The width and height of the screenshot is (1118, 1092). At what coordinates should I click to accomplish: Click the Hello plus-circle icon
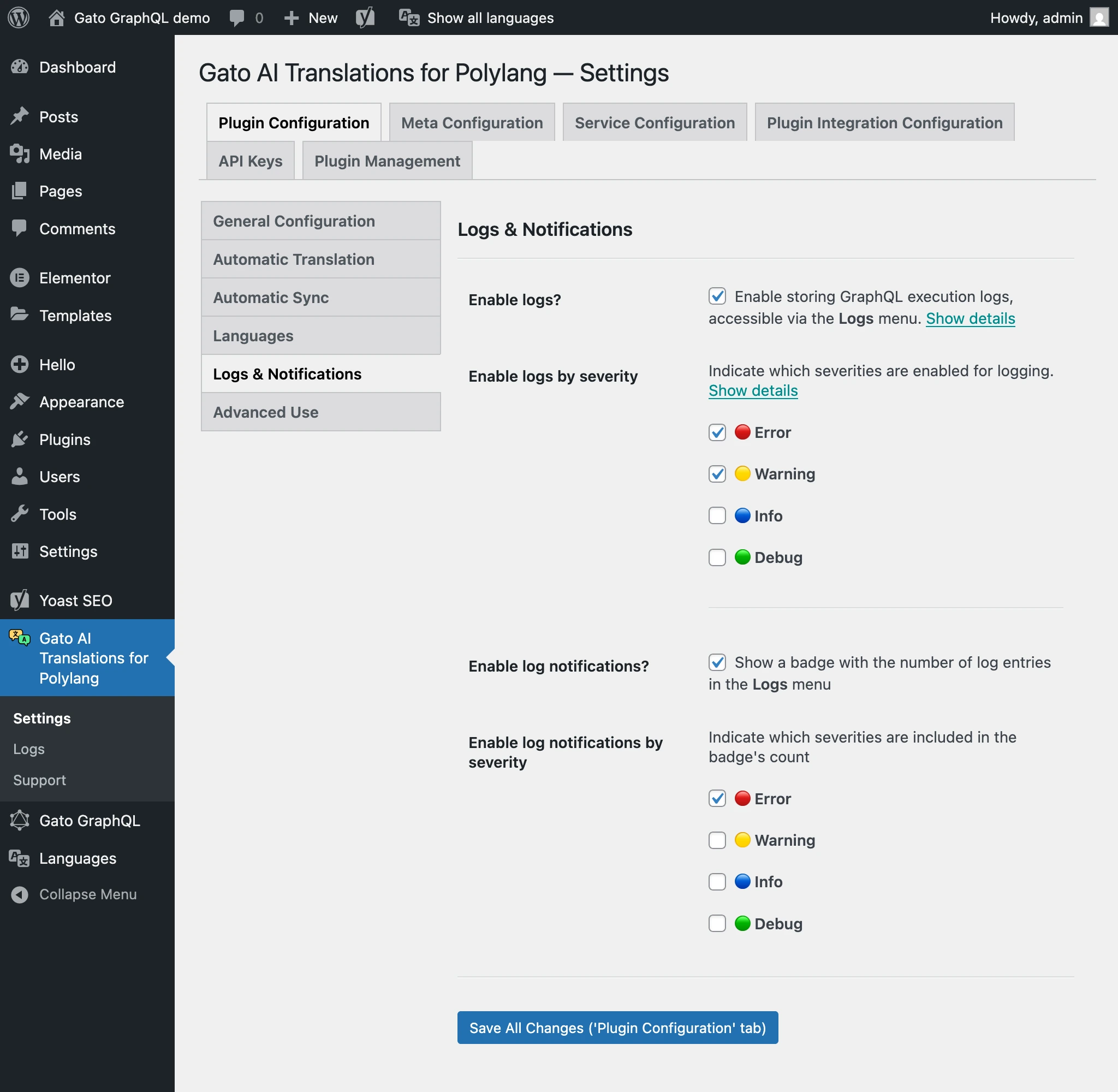pyautogui.click(x=20, y=364)
